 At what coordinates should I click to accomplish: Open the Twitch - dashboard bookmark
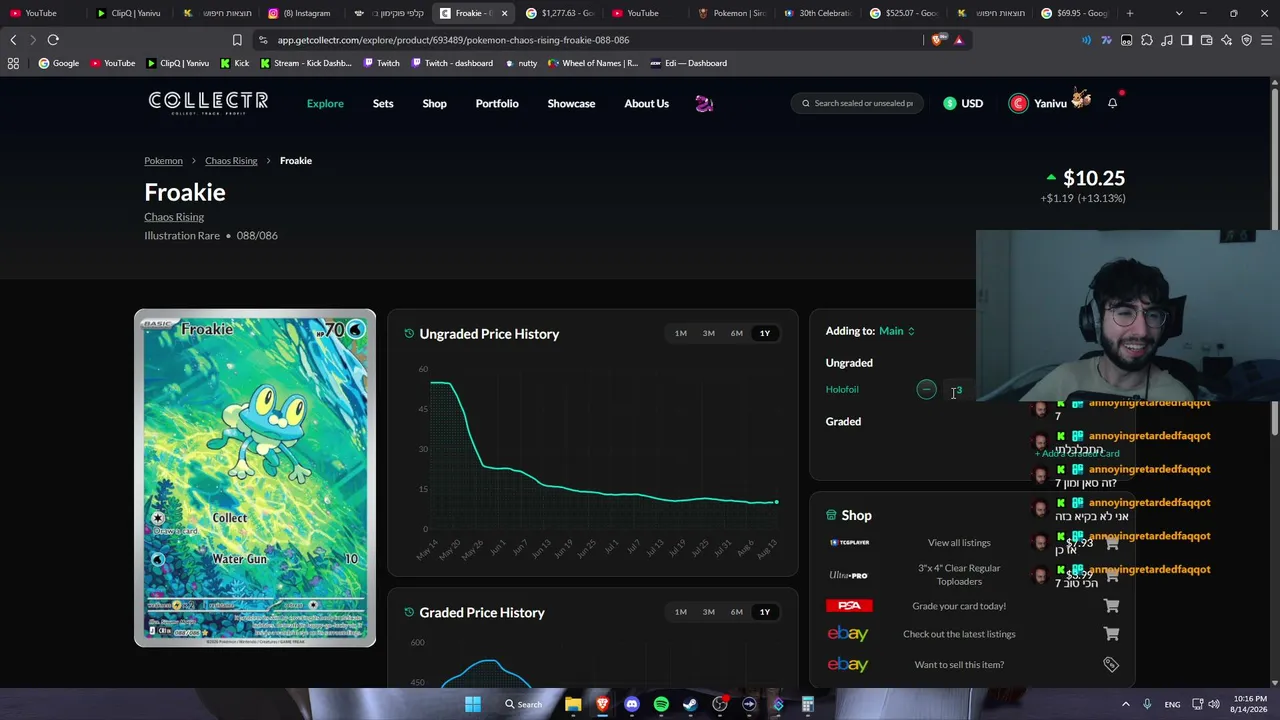click(x=451, y=63)
